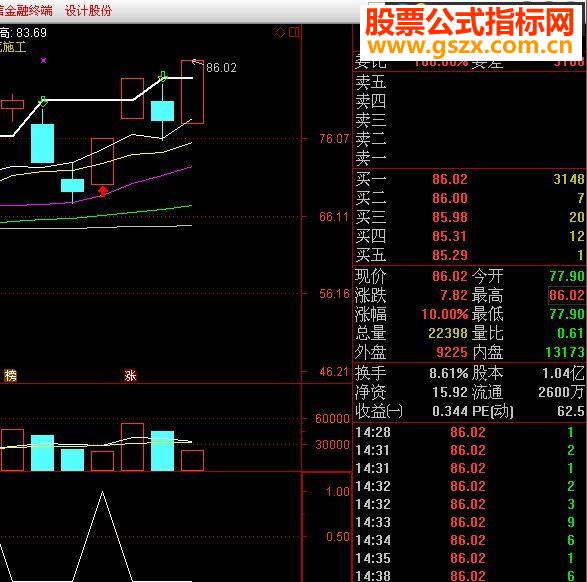The height and width of the screenshot is (582, 587).
Task: Click the 60000 volume axis label
Action: coord(332,418)
